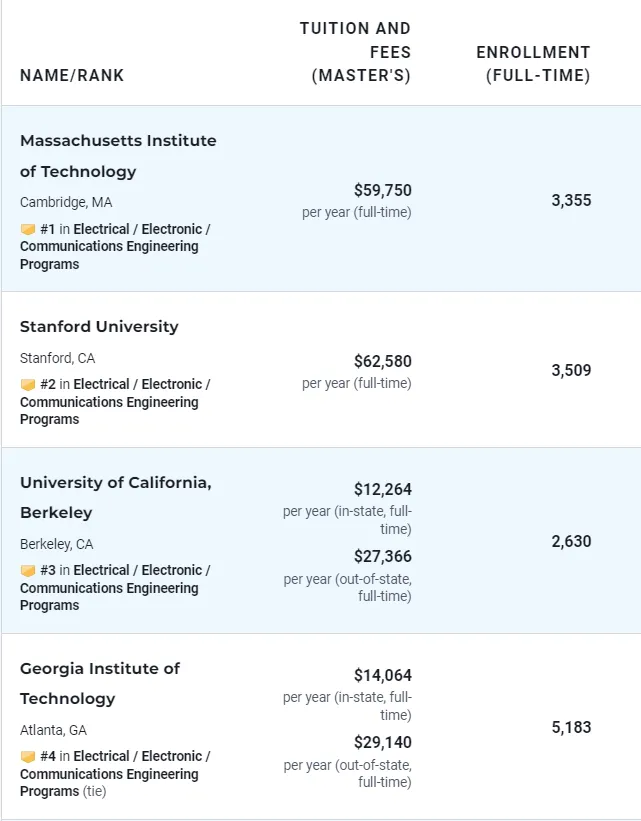The image size is (641, 821).
Task: Click the NAME/RANK column header
Action: pos(72,75)
